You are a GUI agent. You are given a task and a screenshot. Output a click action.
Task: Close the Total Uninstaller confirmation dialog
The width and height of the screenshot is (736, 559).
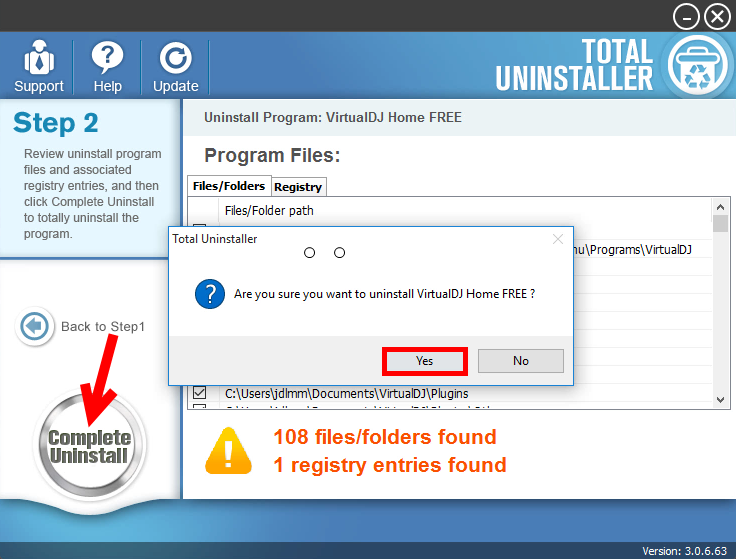pos(558,239)
